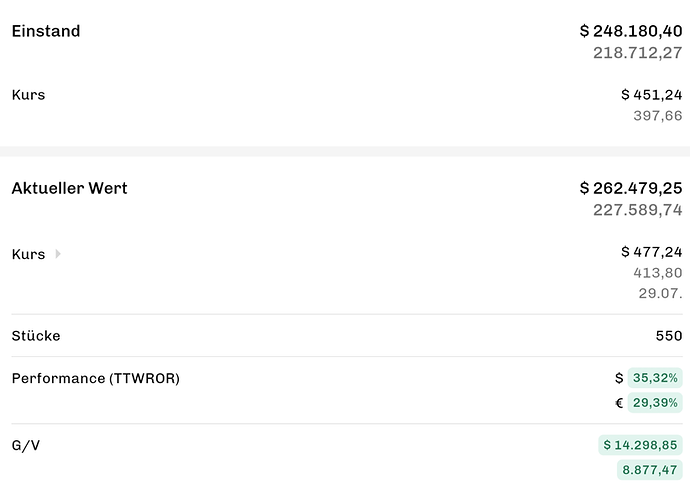This screenshot has height=488, width=690.
Task: Click the G/V euro badge 8.877,47
Action: 650,470
